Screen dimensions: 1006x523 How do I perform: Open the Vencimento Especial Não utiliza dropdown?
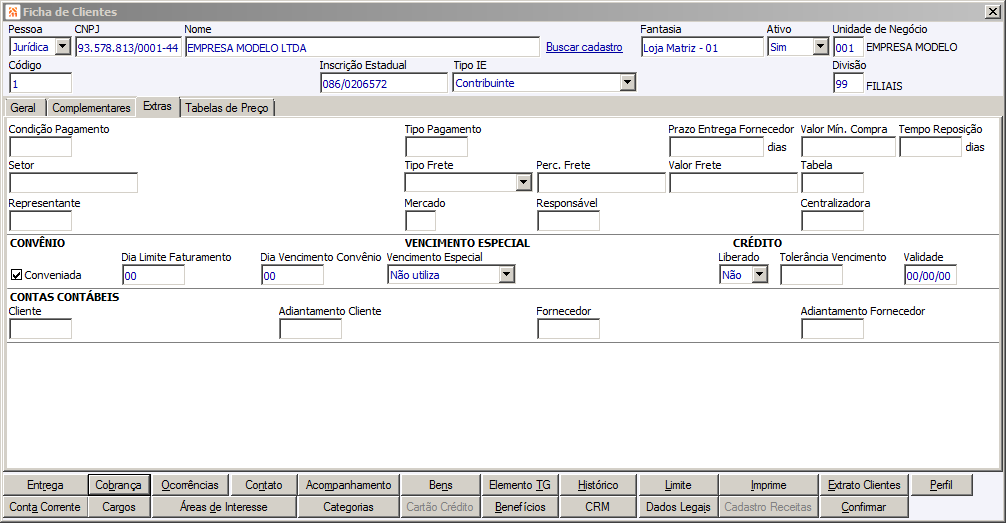[507, 275]
